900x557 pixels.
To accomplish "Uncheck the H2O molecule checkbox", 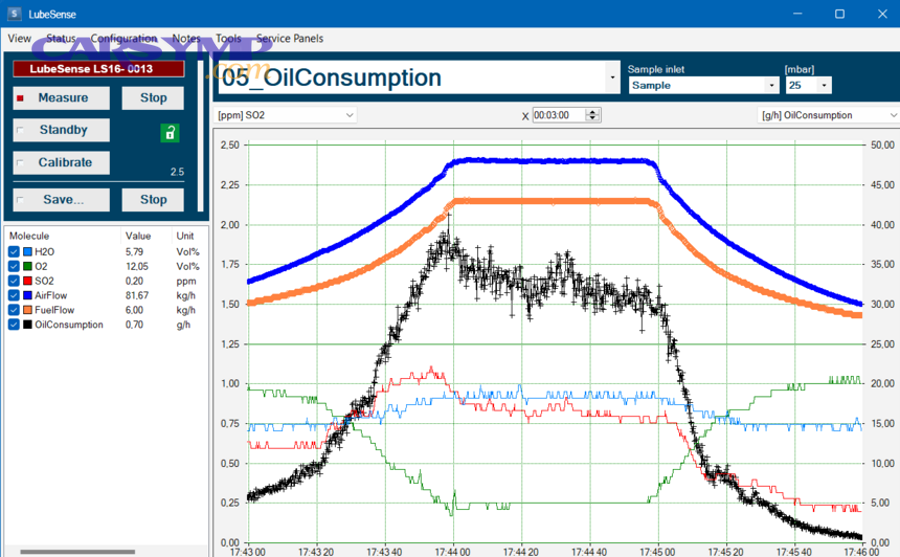I will pyautogui.click(x=13, y=253).
